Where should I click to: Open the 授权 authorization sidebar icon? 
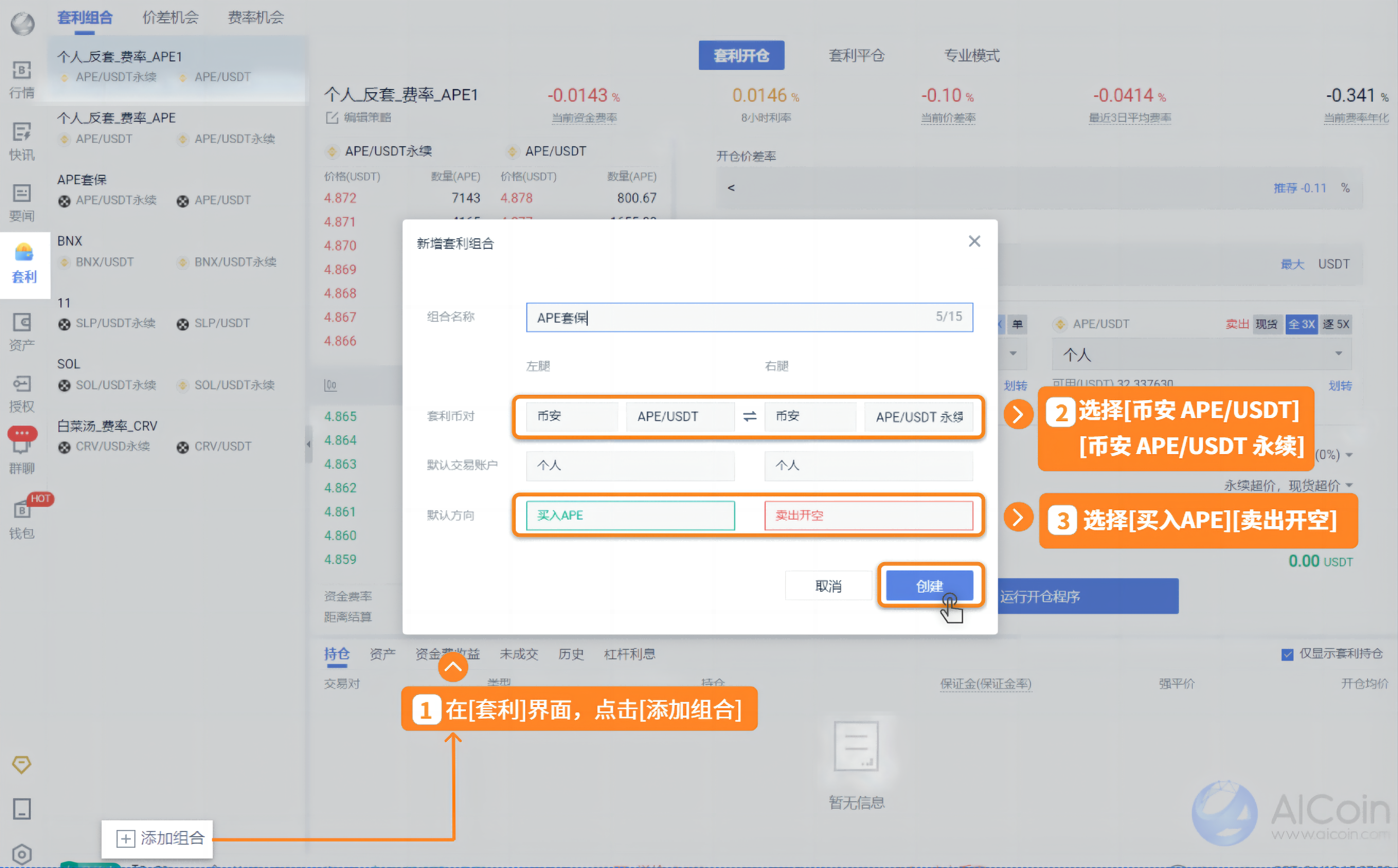(22, 393)
